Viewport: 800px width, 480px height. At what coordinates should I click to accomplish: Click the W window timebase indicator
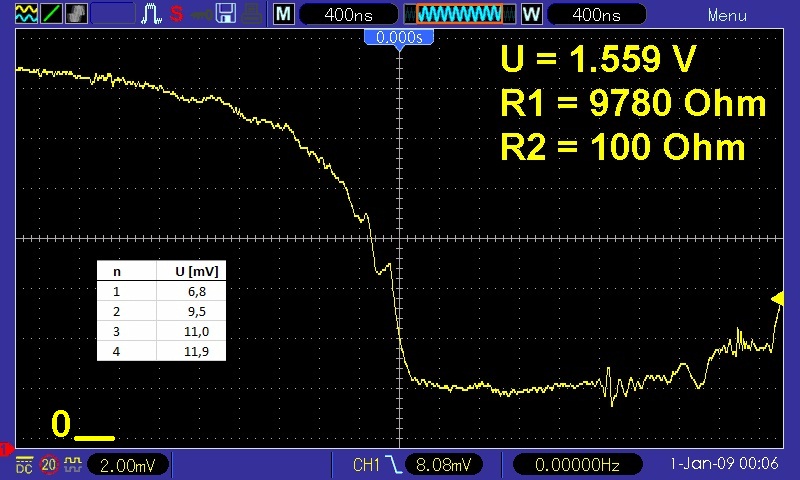click(531, 14)
